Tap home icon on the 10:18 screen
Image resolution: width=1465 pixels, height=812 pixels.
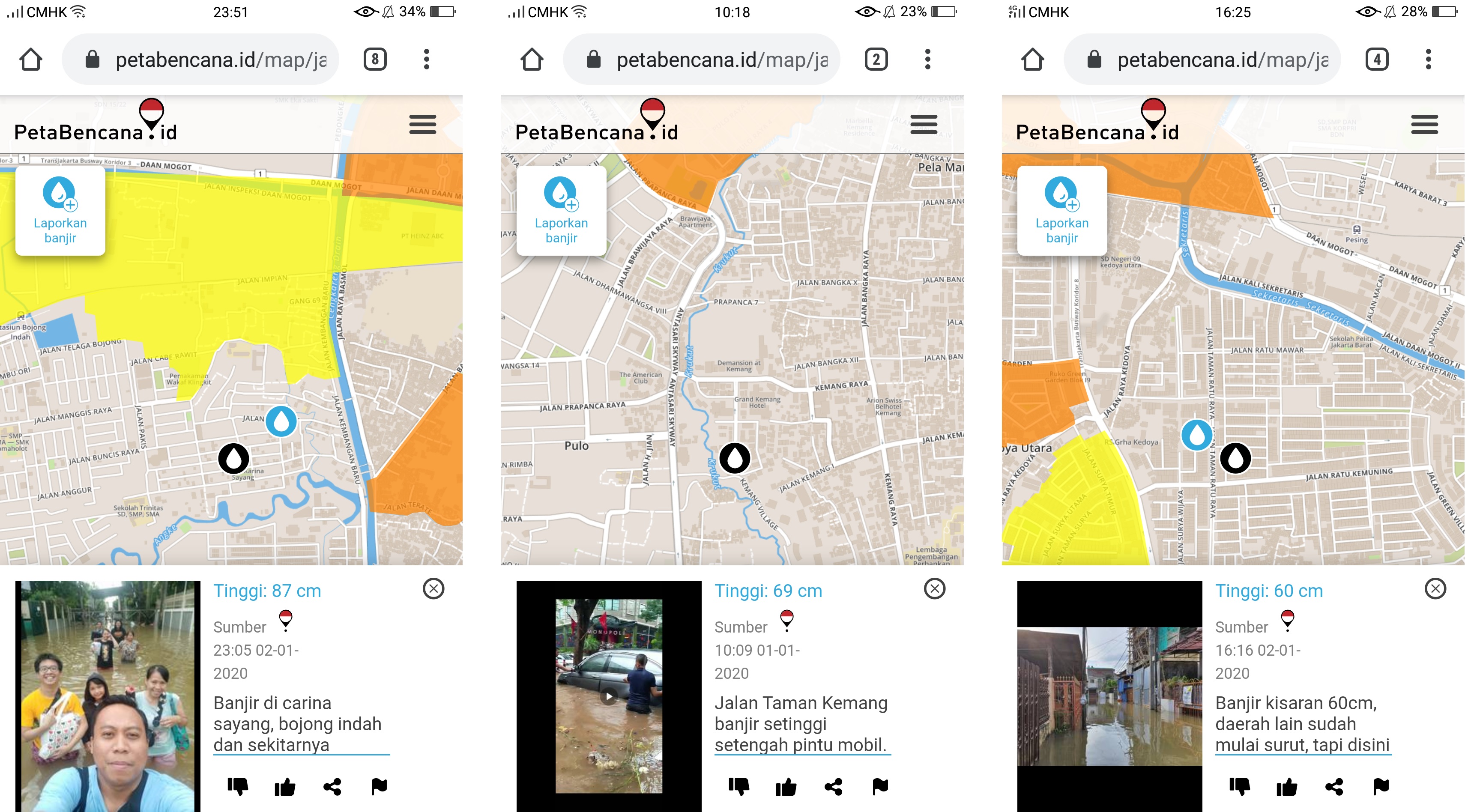tap(532, 59)
